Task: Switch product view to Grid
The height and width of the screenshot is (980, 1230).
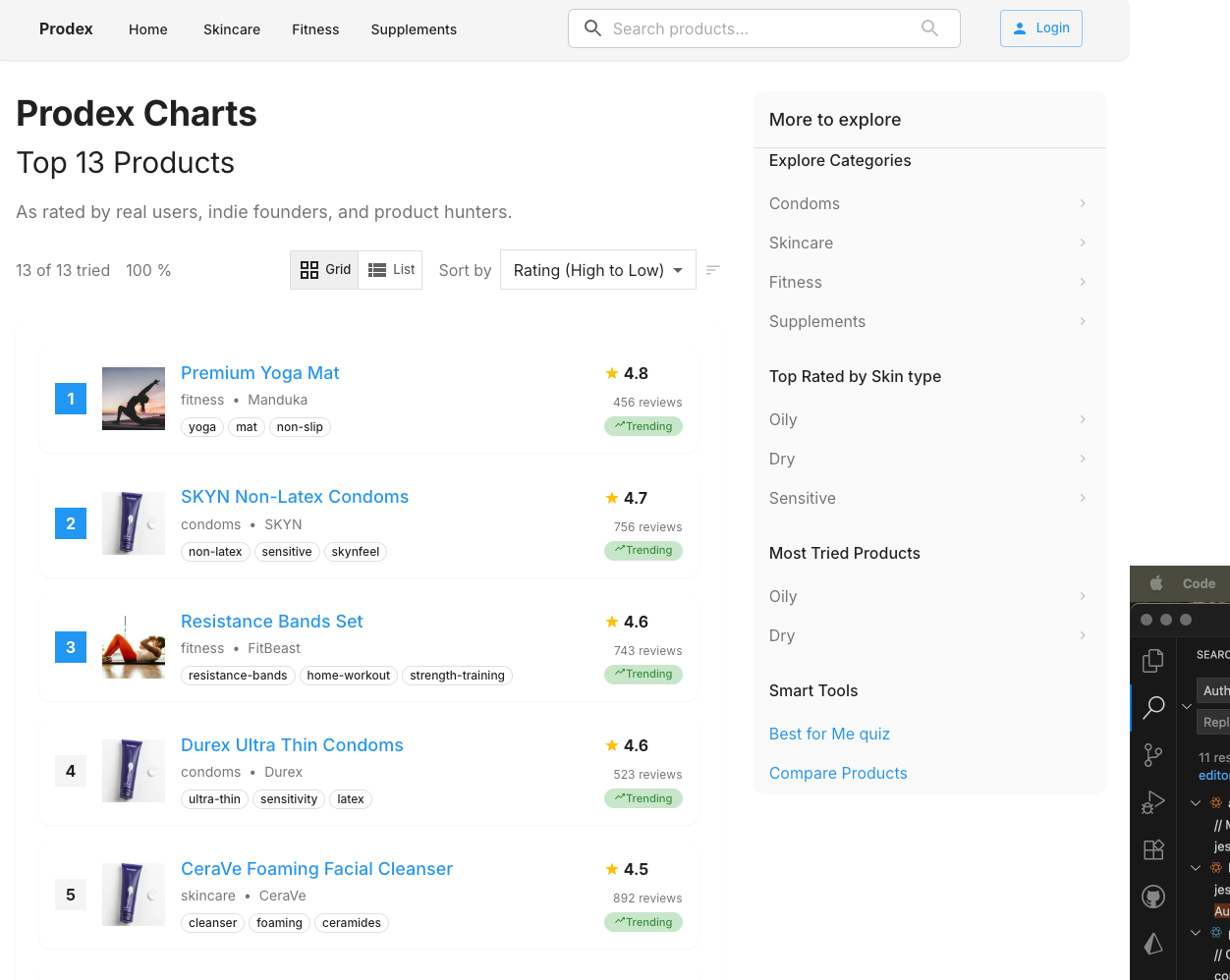Action: click(325, 270)
